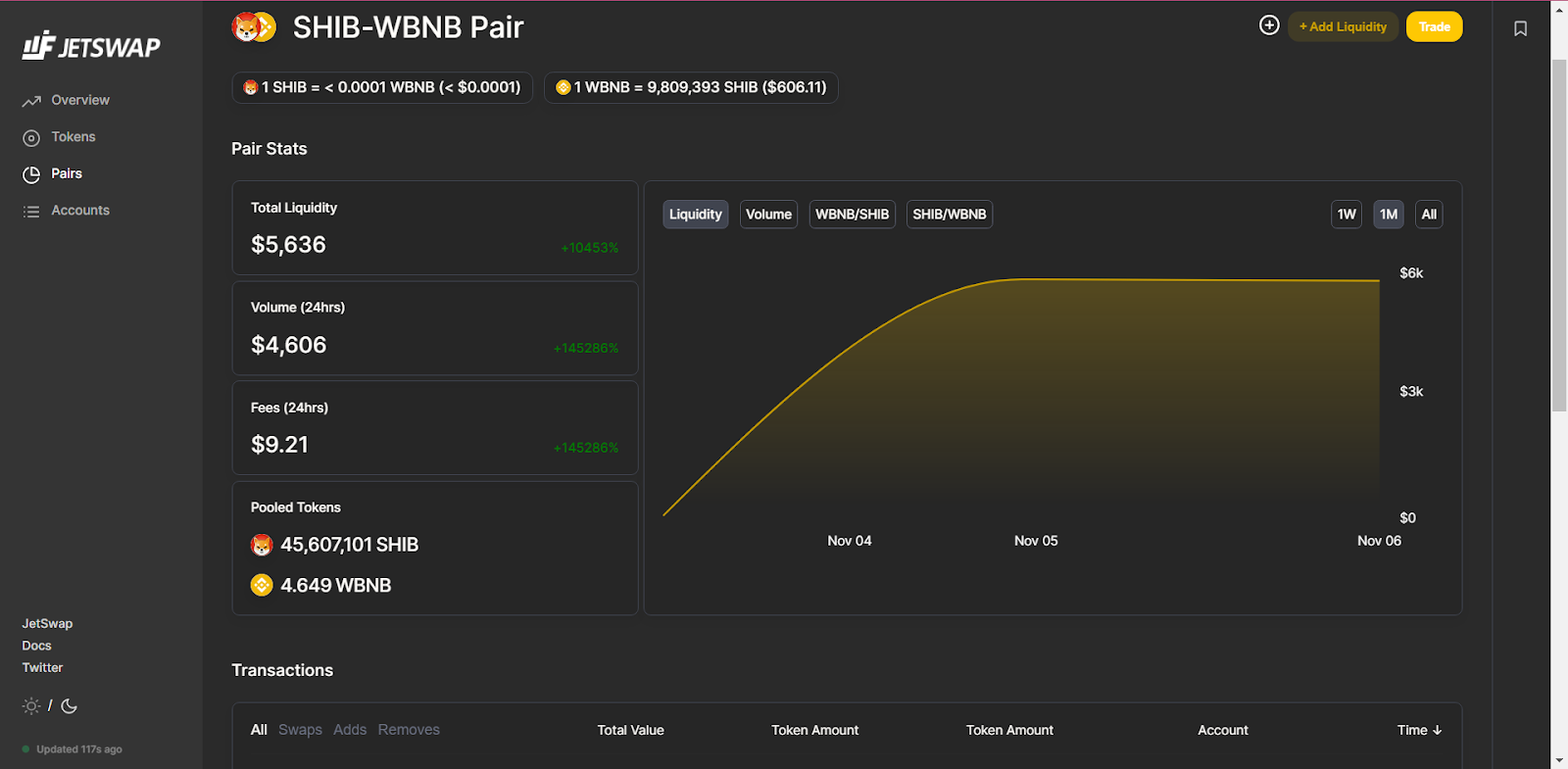Click the $3k chart axis label
Viewport: 1568px width, 769px height.
click(x=1411, y=392)
